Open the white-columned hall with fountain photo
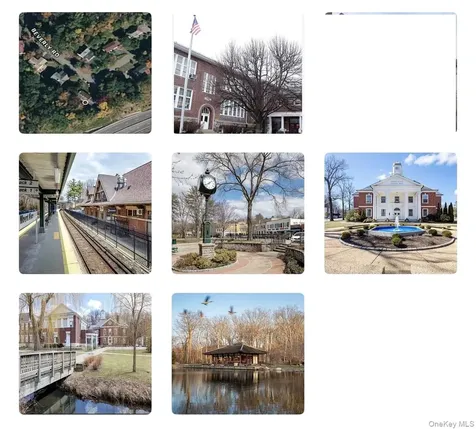Viewport: 476px width, 429px height. pyautogui.click(x=391, y=213)
